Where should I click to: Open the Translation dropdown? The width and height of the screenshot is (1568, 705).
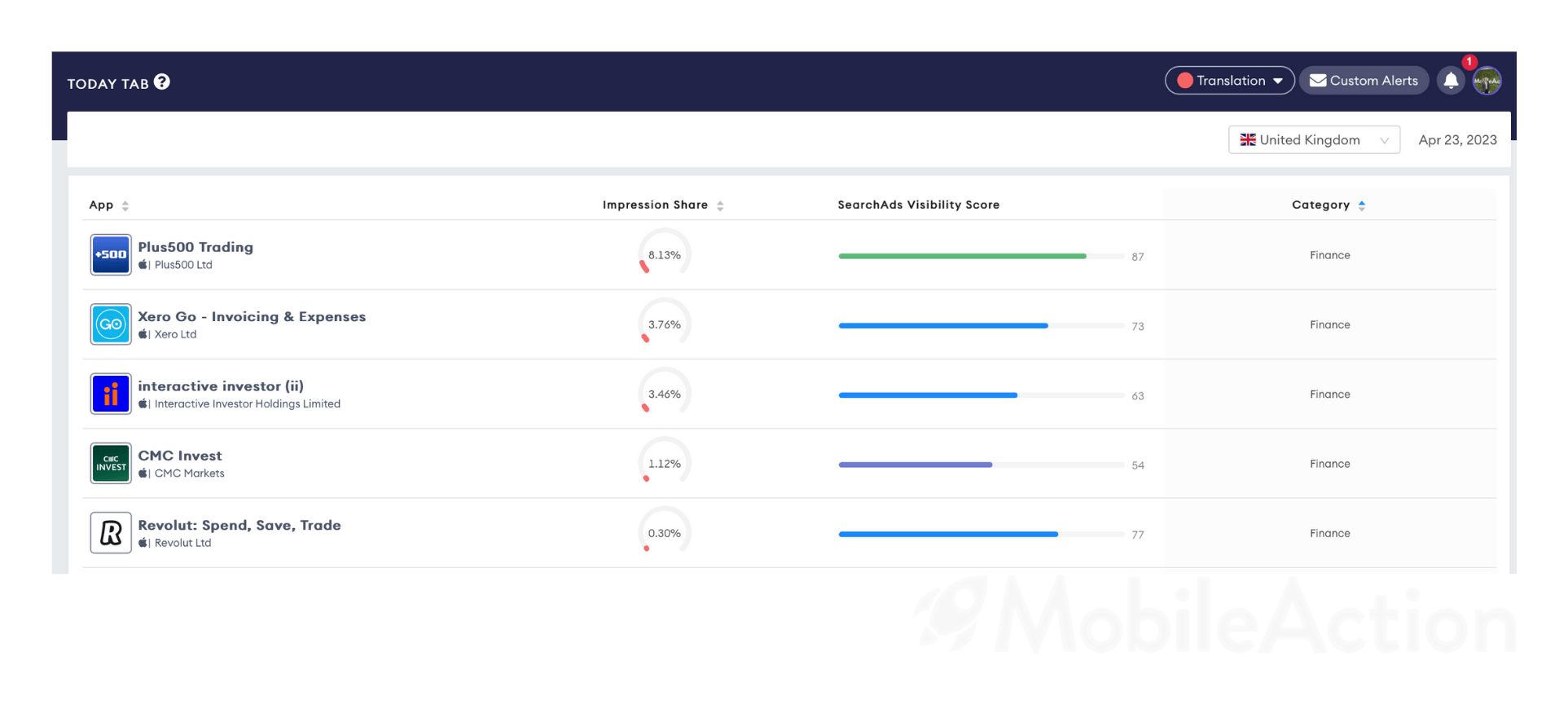(x=1230, y=81)
